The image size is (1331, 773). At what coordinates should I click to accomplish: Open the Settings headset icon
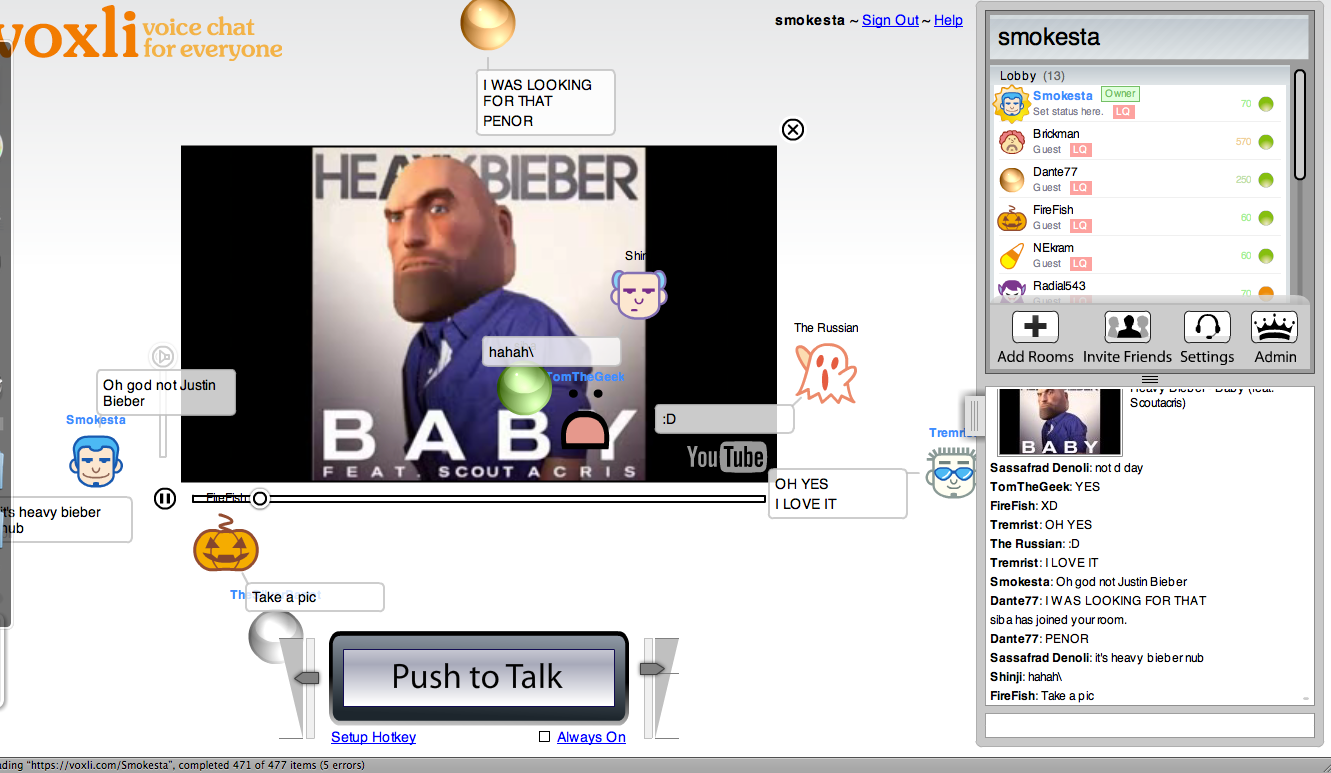coord(1207,327)
